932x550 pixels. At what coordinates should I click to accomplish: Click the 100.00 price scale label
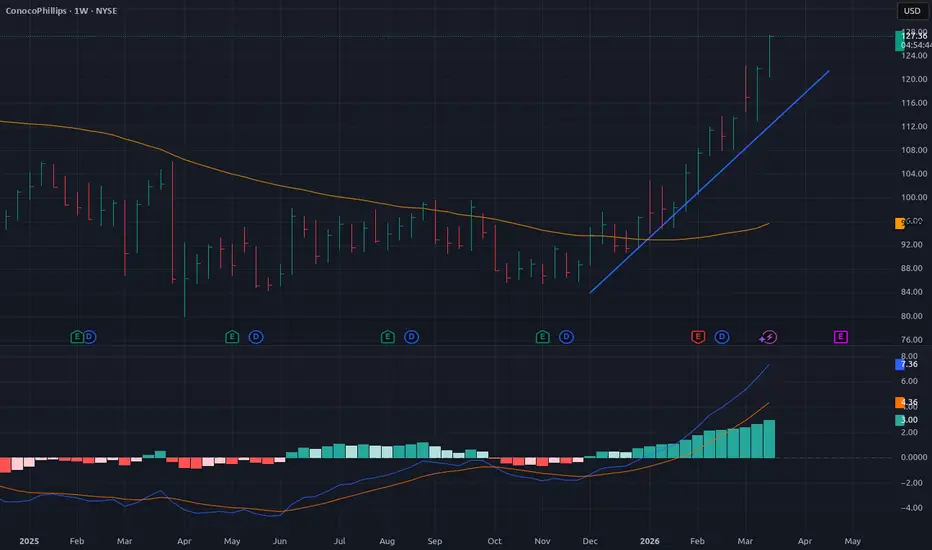[x=914, y=197]
